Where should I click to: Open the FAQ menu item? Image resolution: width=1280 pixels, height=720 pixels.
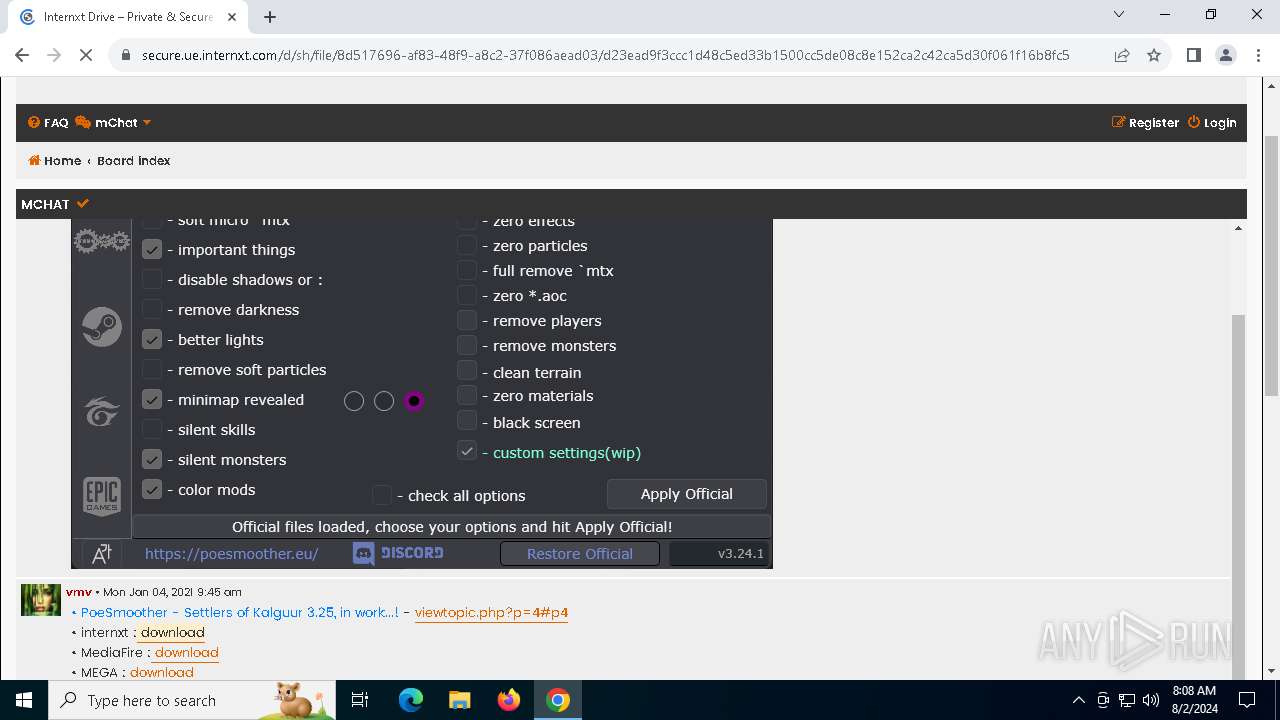pos(48,123)
